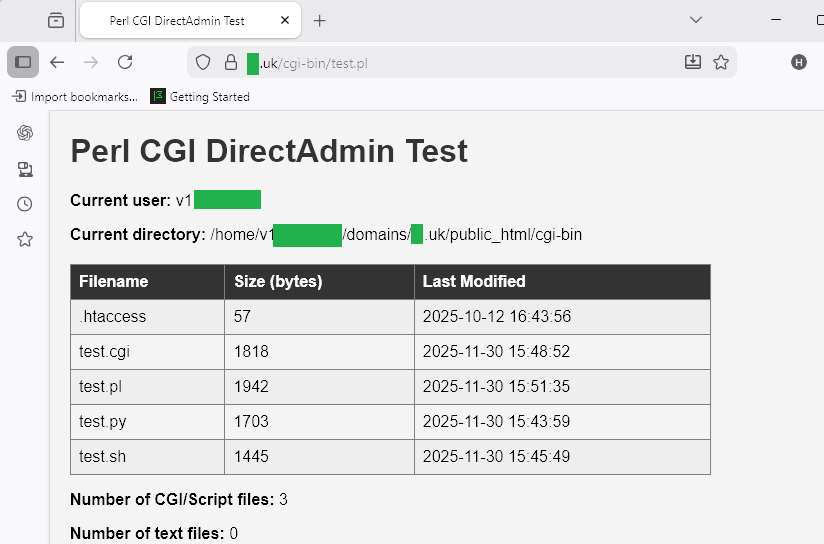Open the account profile avatar
The image size is (824, 544).
799,62
